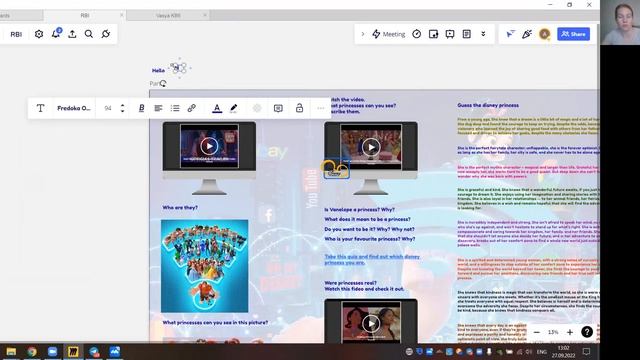640x360 pixels.
Task: Click the RBI board name
Action: click(16, 34)
